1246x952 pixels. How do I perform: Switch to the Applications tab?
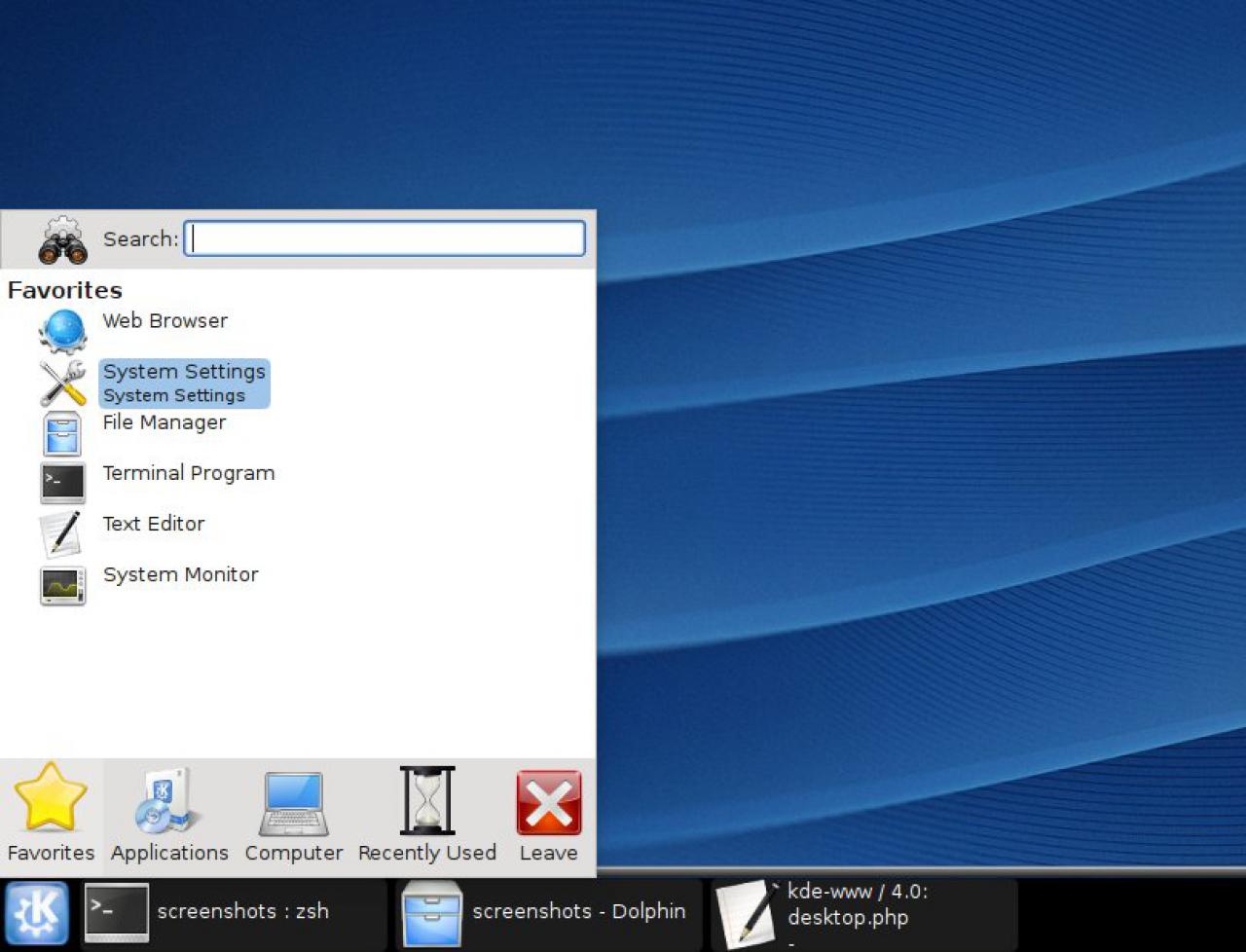point(169,817)
